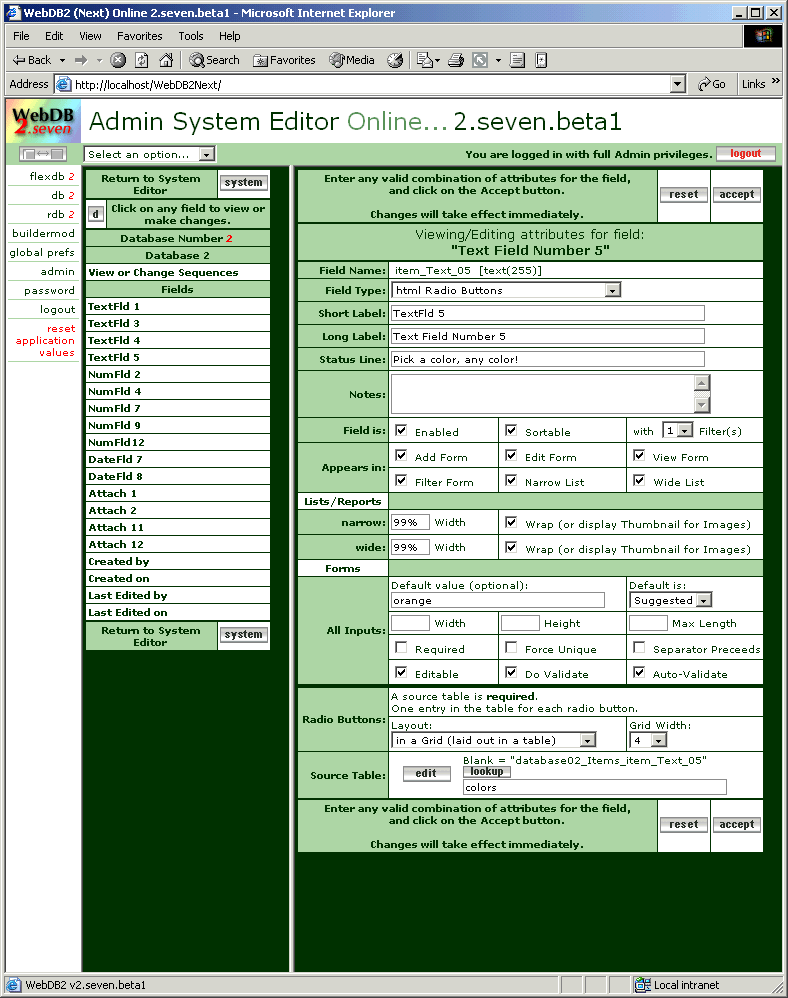Click the top accept button
Screen dimensions: 788x998
click(x=736, y=195)
